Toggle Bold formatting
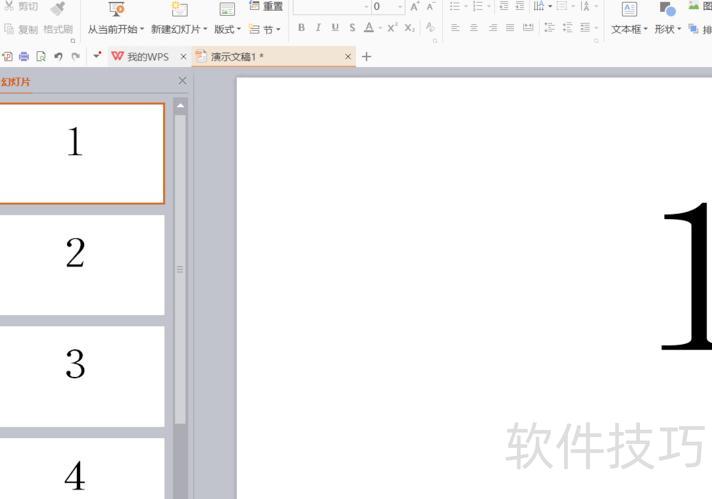712x499 pixels. (301, 28)
